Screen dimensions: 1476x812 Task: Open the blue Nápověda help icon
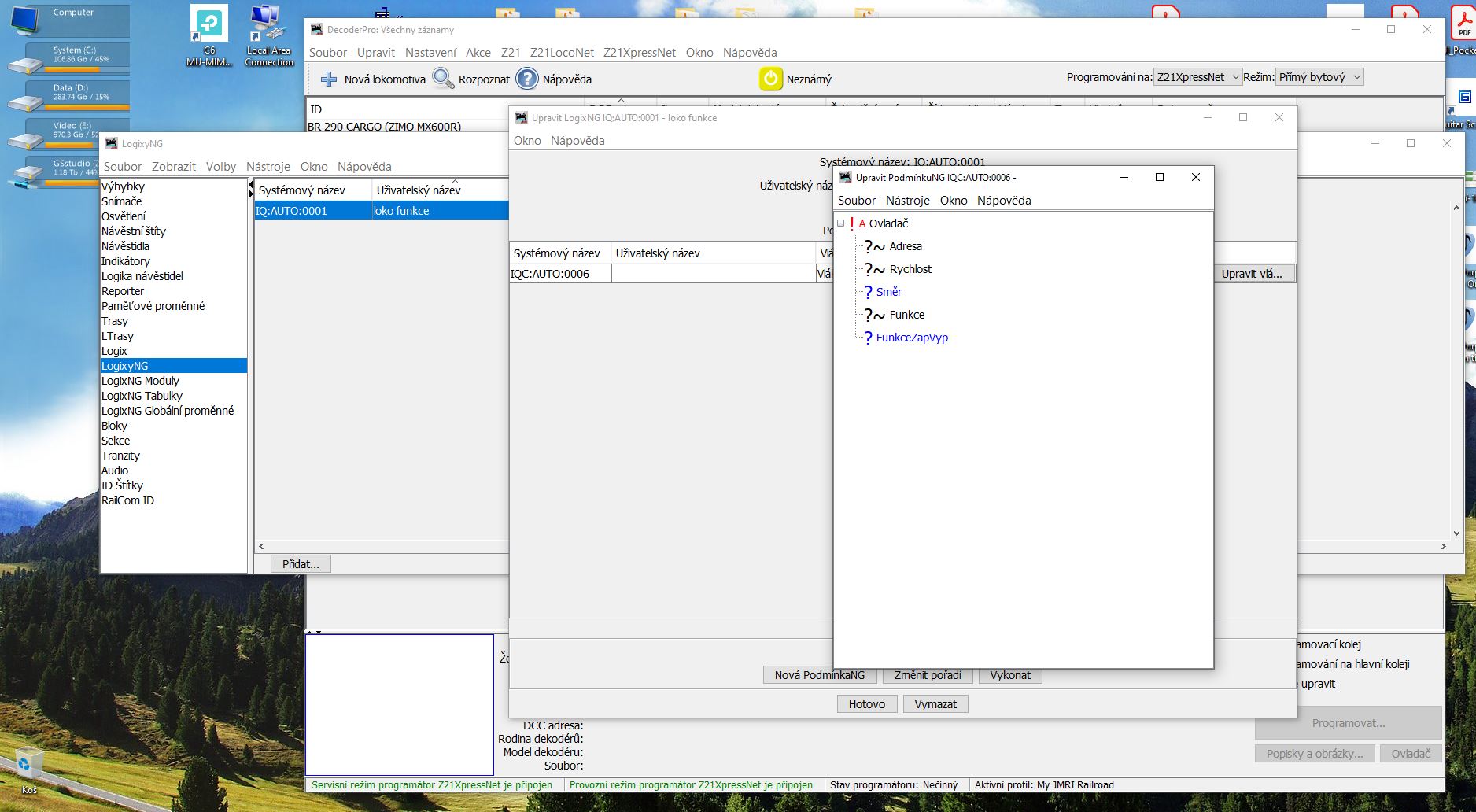point(526,79)
